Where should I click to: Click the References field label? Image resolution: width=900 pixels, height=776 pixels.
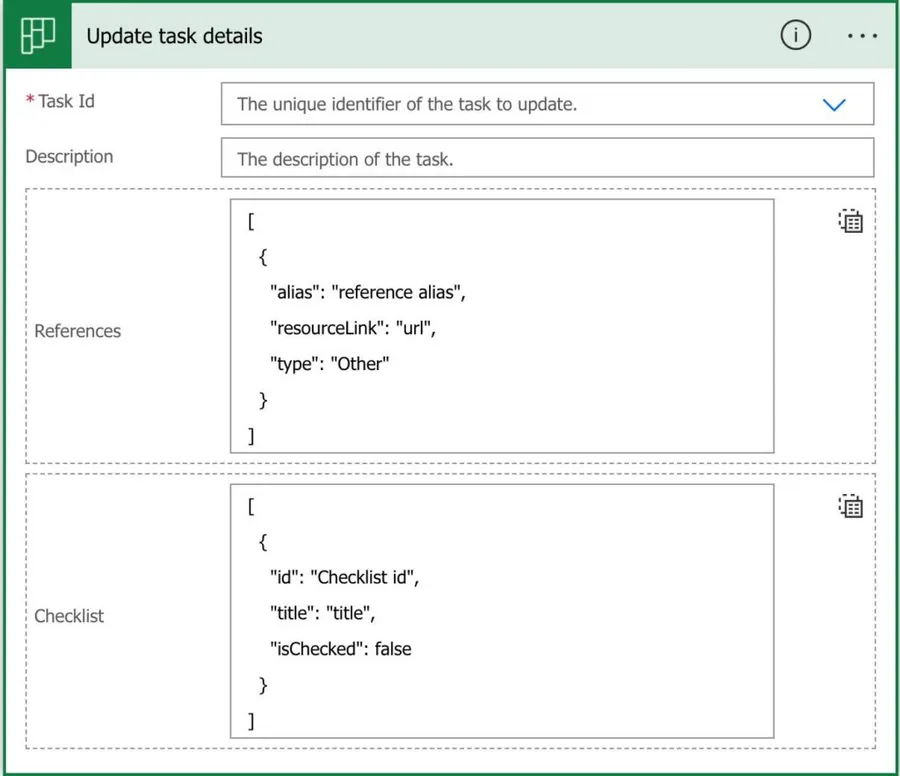pyautogui.click(x=77, y=331)
